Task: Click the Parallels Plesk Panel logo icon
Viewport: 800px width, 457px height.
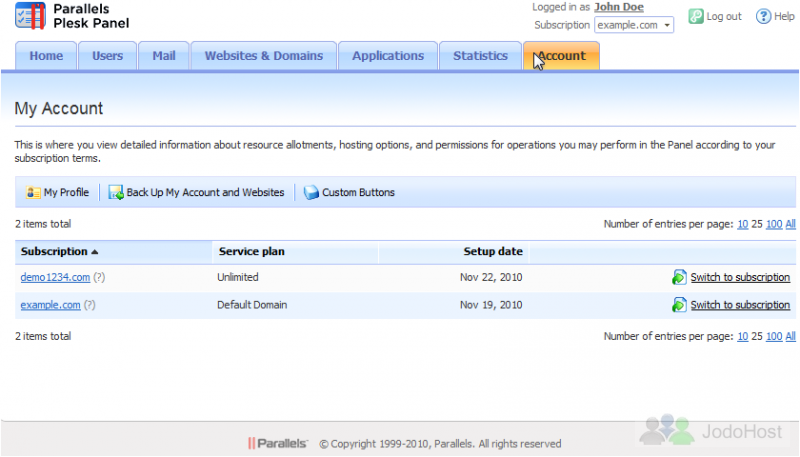Action: (31, 16)
